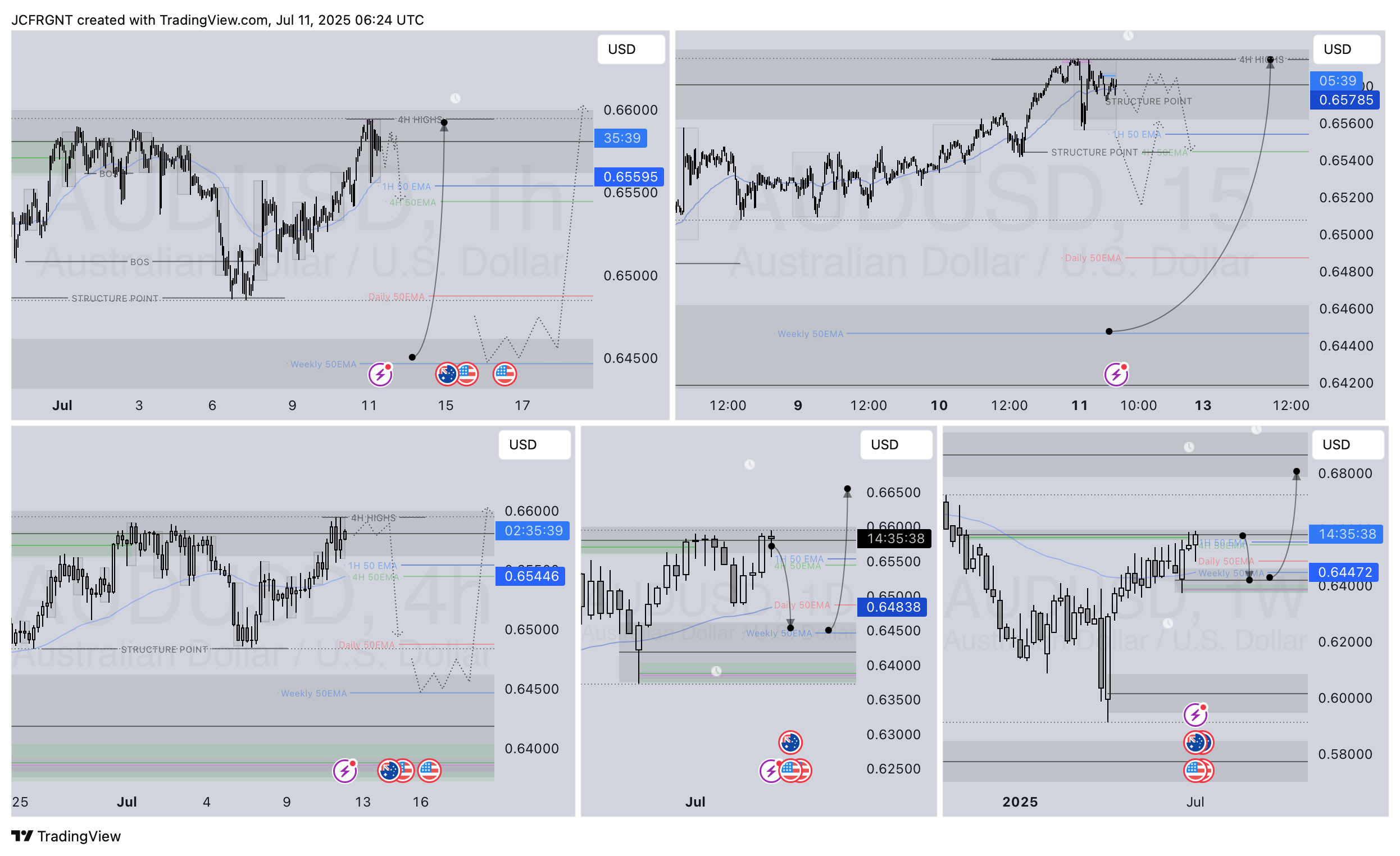Screen dimensions: 1400x856
Task: Click the 35:39 countdown label on 1h chart
Action: tap(620, 138)
